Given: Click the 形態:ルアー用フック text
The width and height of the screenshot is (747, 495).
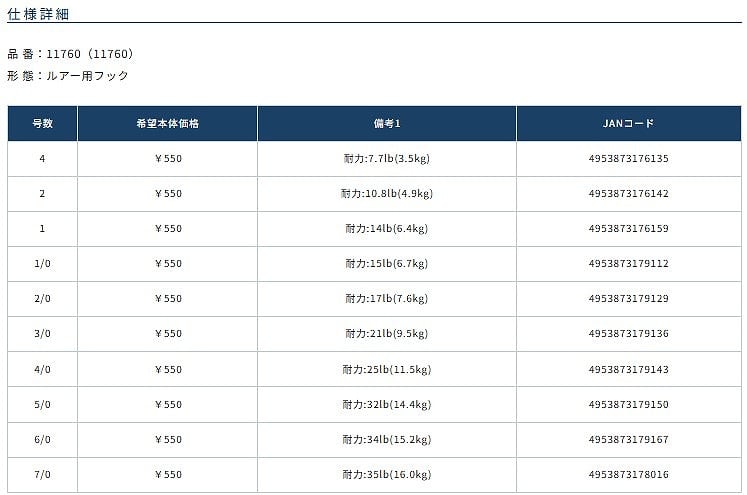Looking at the screenshot, I should point(68,76).
